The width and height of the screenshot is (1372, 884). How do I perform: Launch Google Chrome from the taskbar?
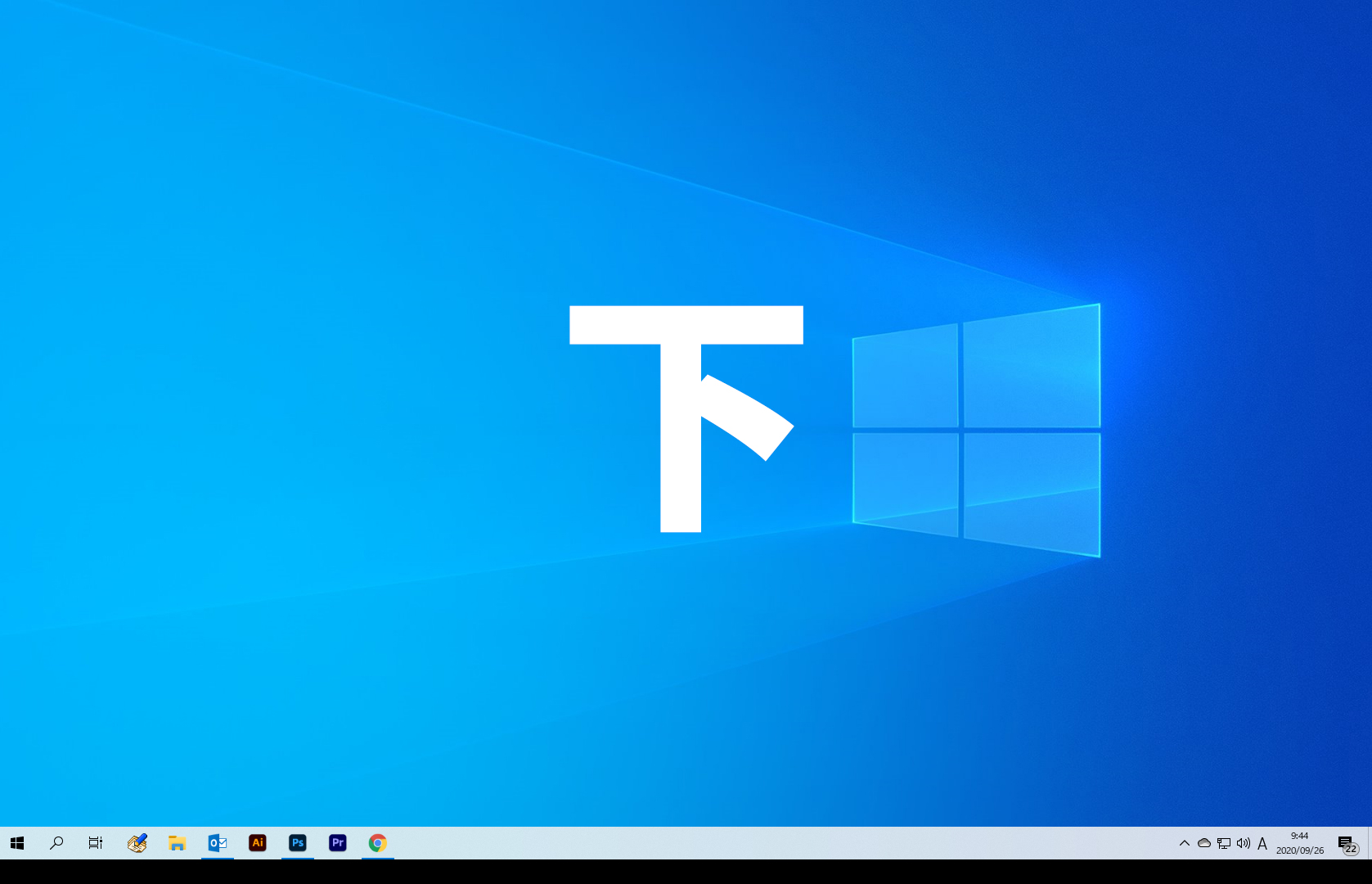coord(377,843)
